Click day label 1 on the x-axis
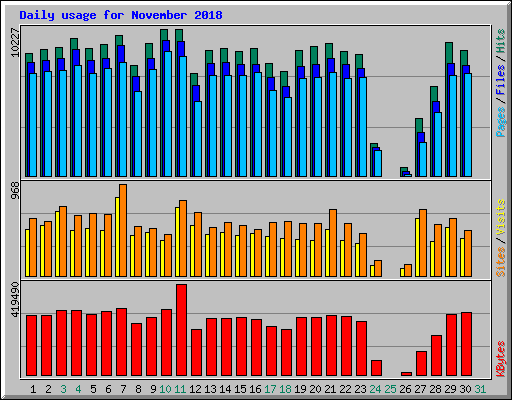This screenshot has width=512, height=400. pos(33,389)
